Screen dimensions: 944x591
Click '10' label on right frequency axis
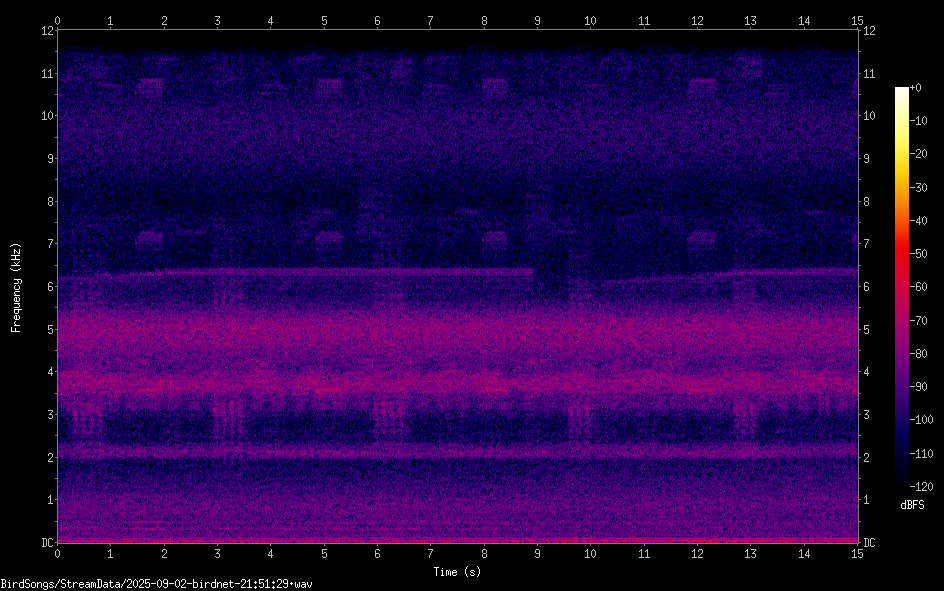(869, 116)
